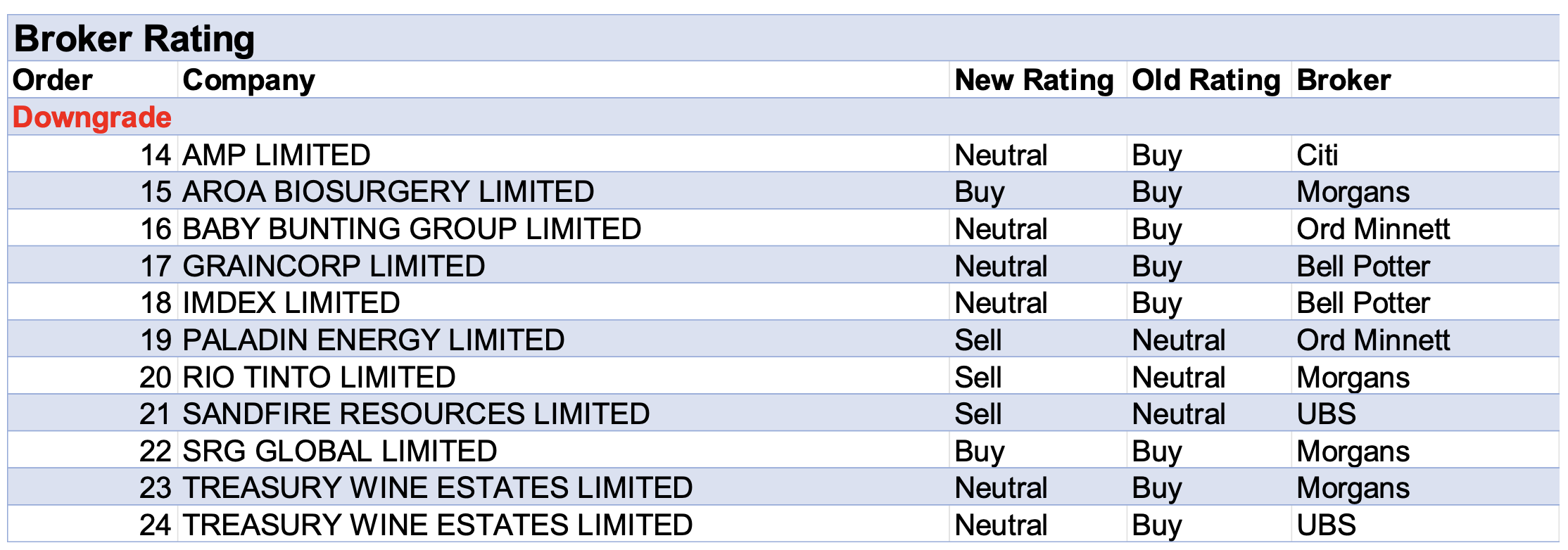Select SRG GLOBAL LIMITED cell
Image resolution: width=1568 pixels, height=550 pixels.
(x=339, y=452)
